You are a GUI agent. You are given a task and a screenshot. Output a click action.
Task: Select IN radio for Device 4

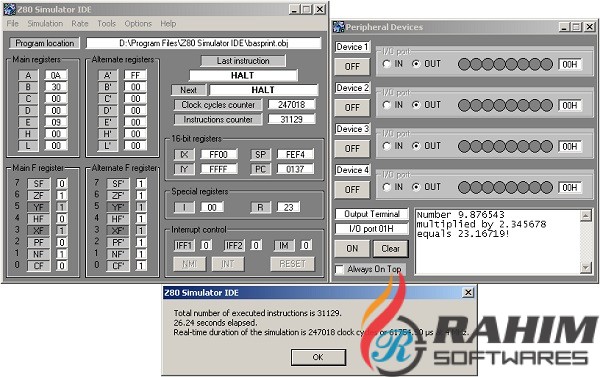[387, 187]
